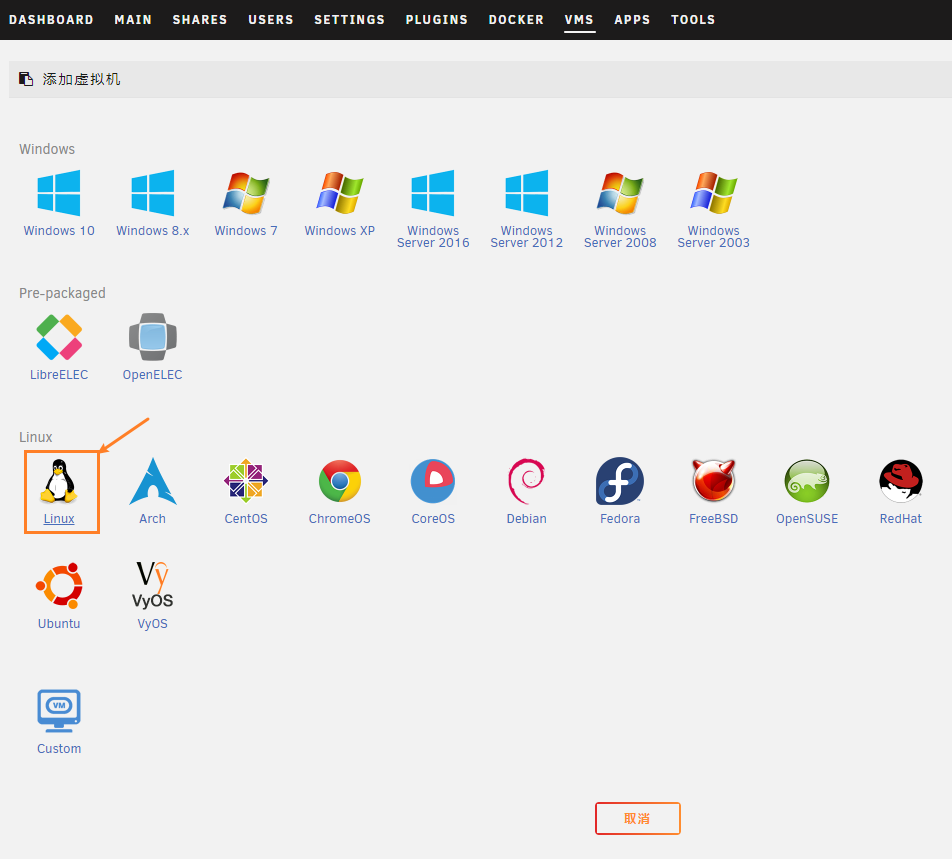Click the VyOS text label
The width and height of the screenshot is (952, 859).
tap(152, 623)
